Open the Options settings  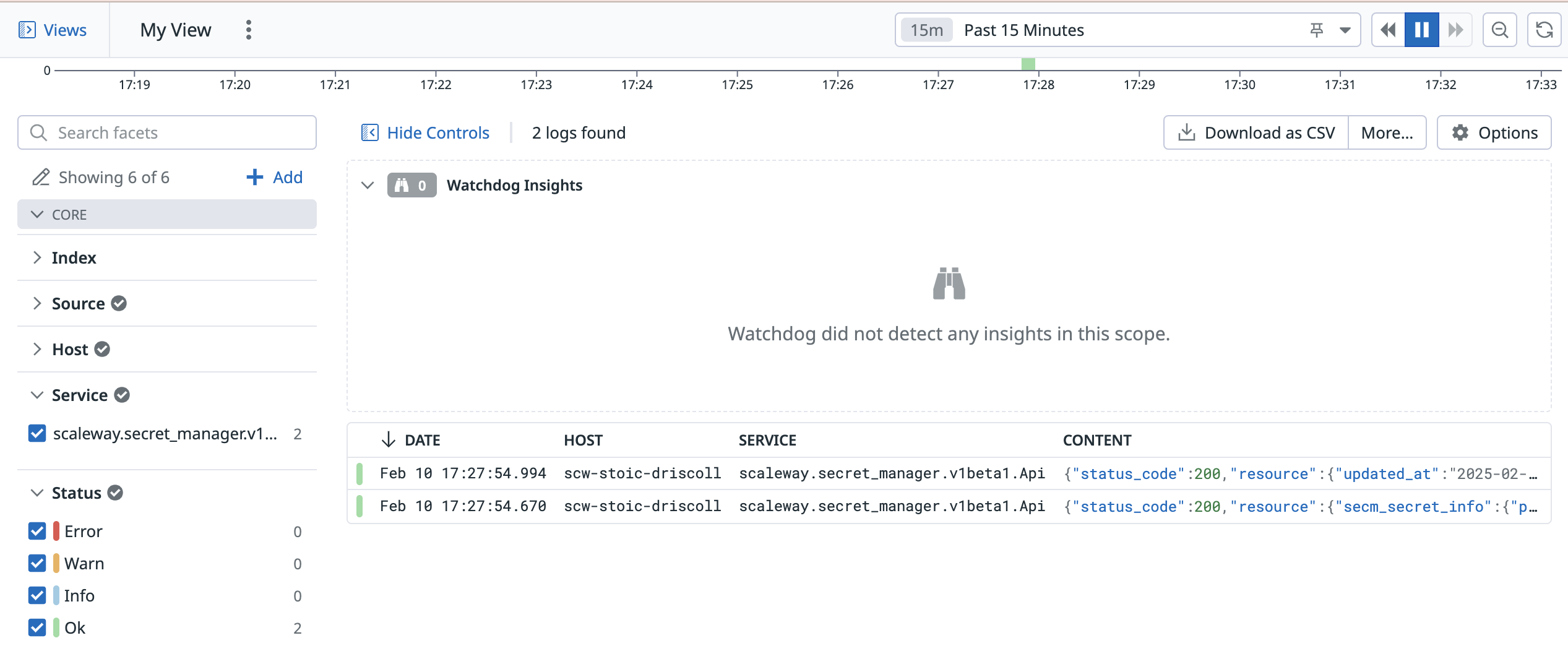1494,132
